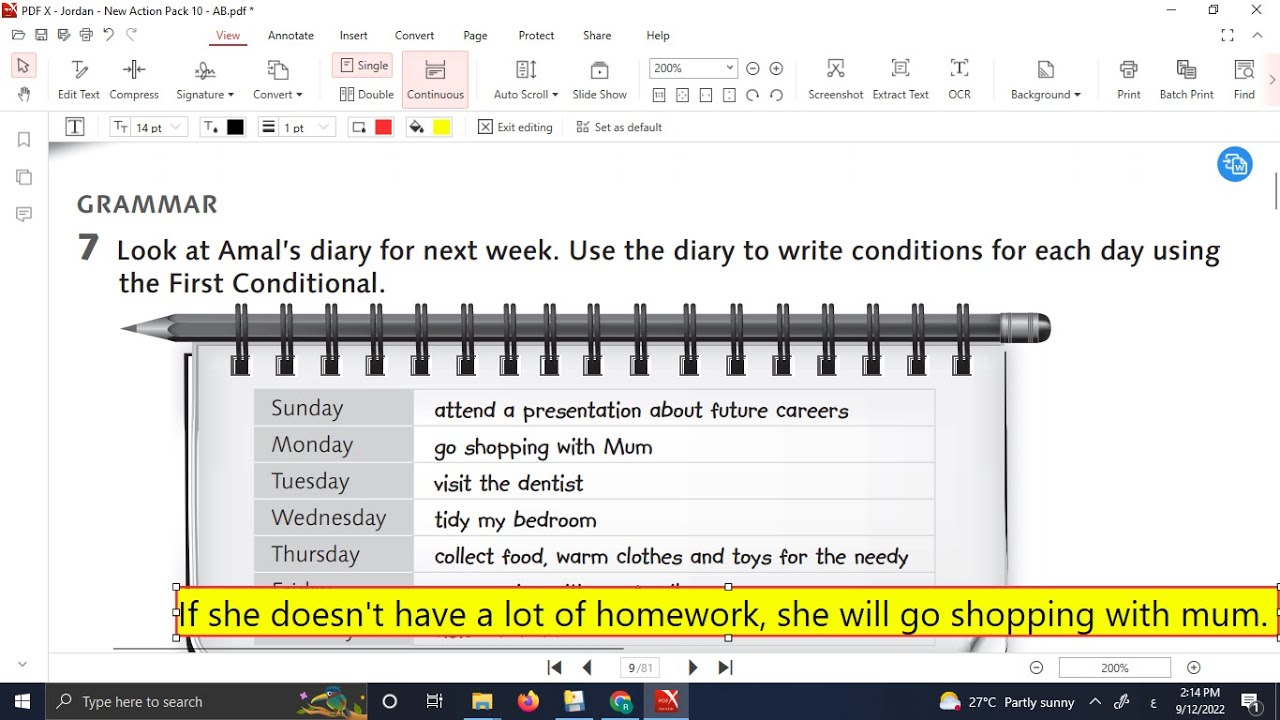Viewport: 1280px width, 720px height.
Task: Open the Share tab
Action: point(597,35)
